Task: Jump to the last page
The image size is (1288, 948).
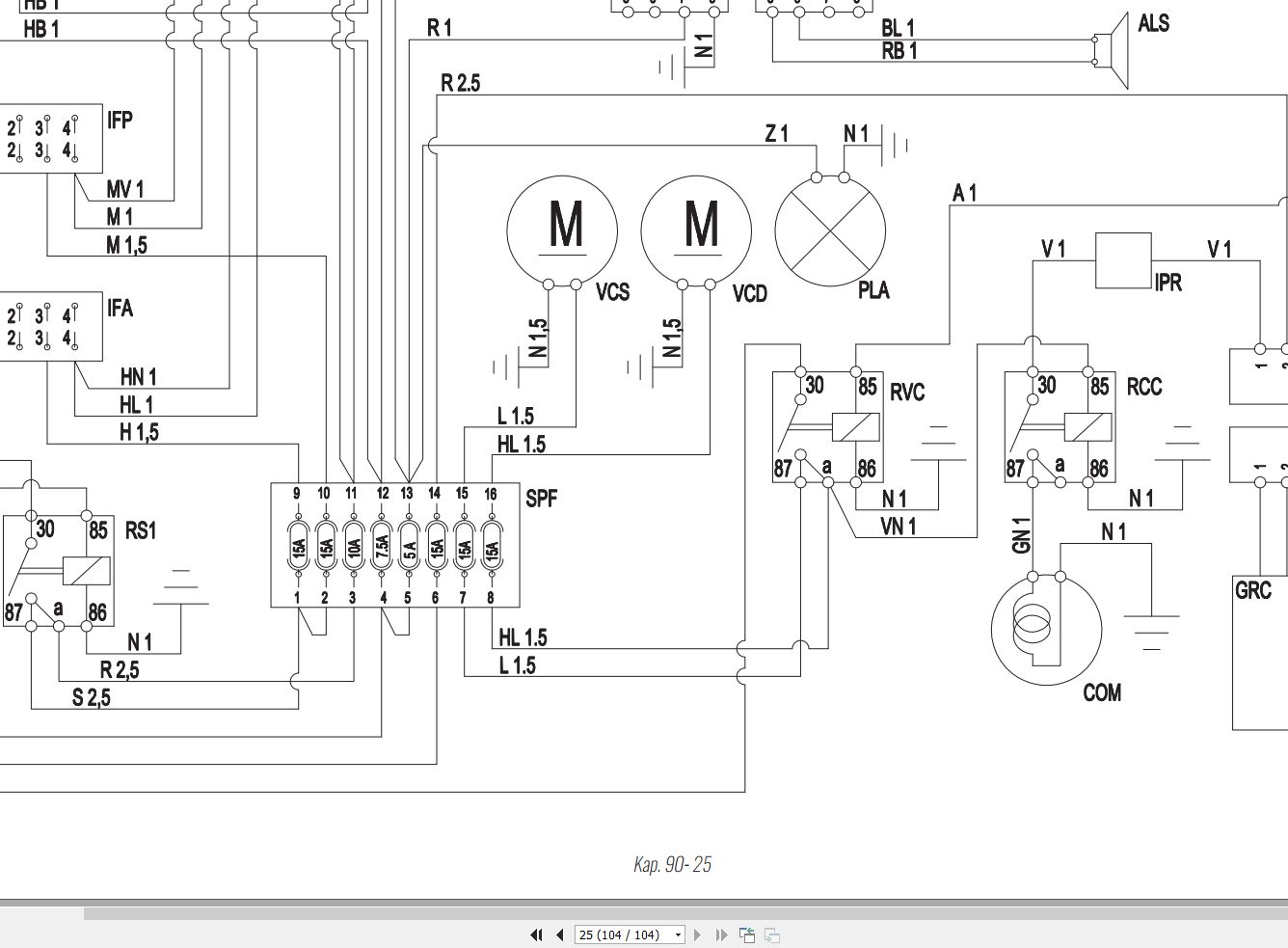Action: [x=719, y=934]
